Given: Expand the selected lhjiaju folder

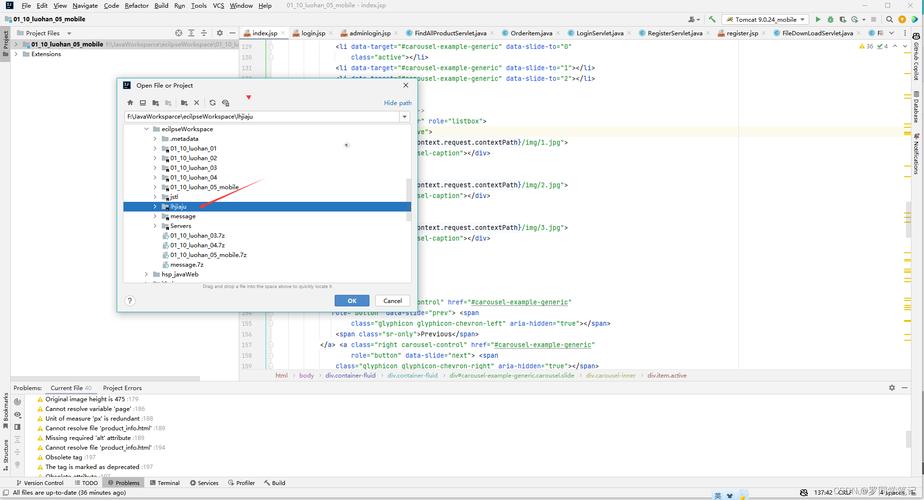Looking at the screenshot, I should [155, 206].
